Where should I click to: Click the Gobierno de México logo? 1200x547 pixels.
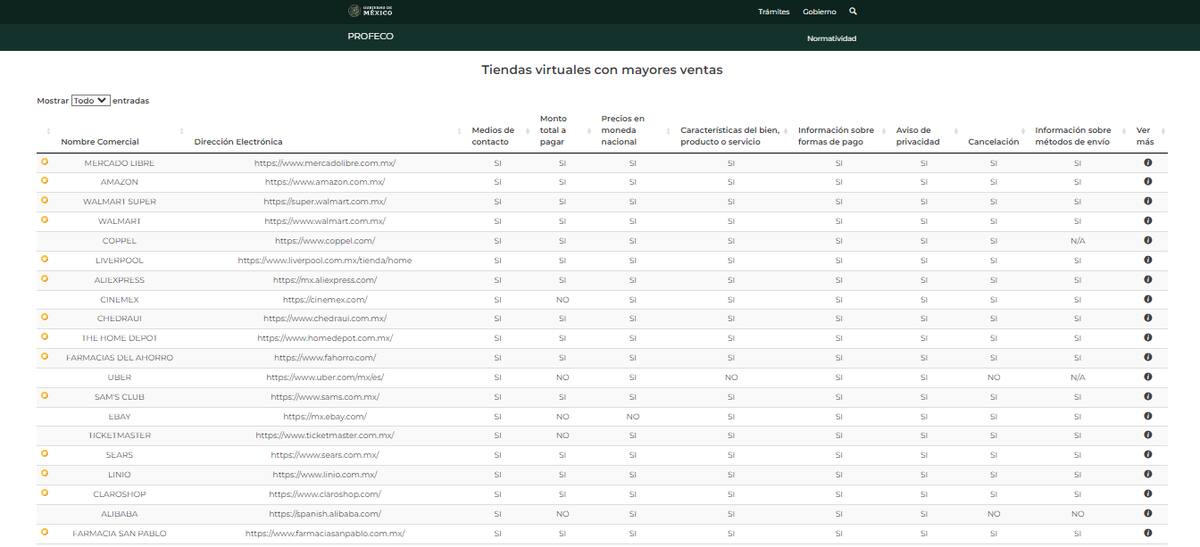point(370,11)
